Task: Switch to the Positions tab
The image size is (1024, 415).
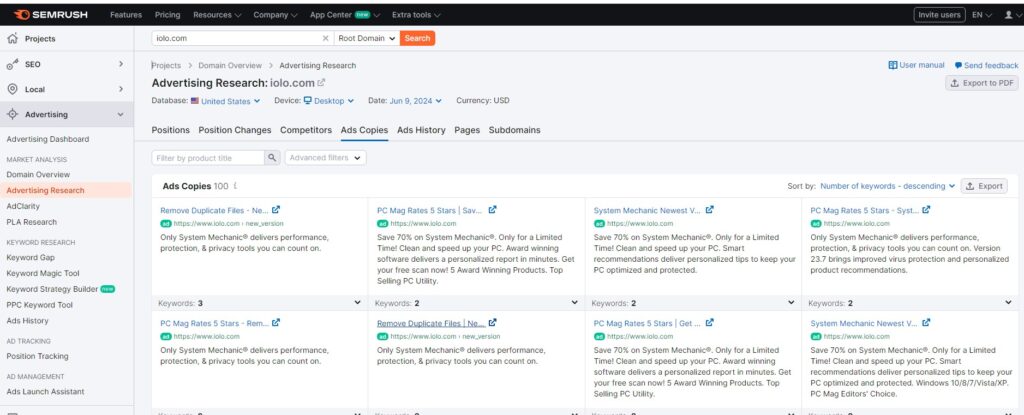Action: tap(170, 130)
